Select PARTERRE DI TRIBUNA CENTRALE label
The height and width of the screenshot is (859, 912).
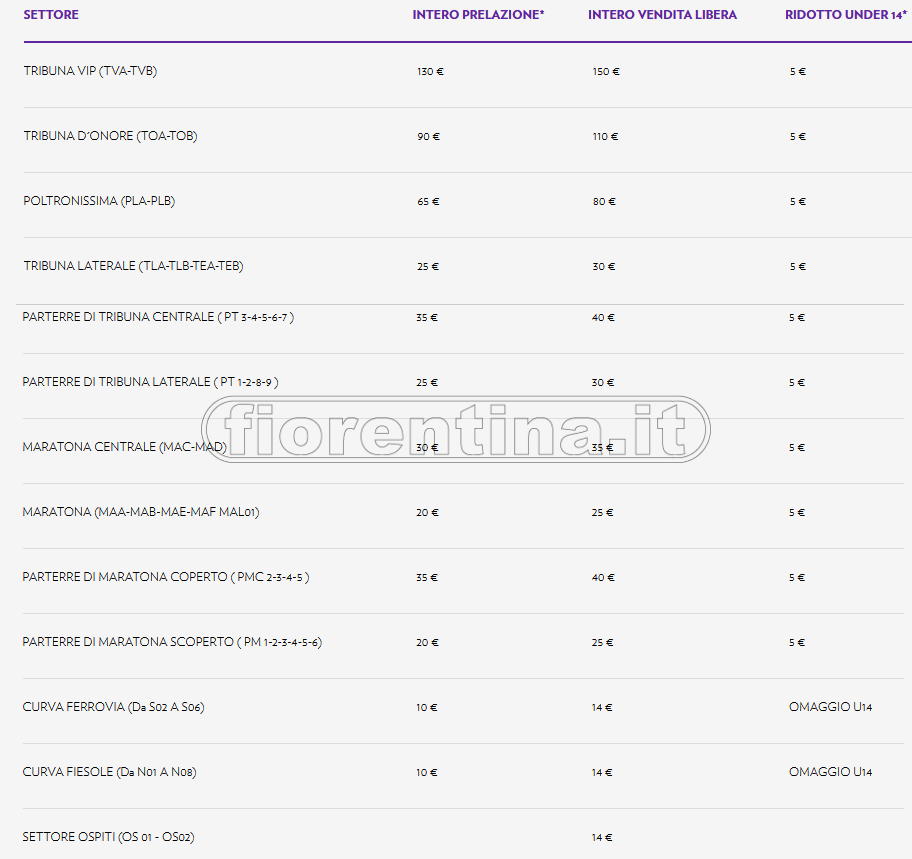(158, 318)
